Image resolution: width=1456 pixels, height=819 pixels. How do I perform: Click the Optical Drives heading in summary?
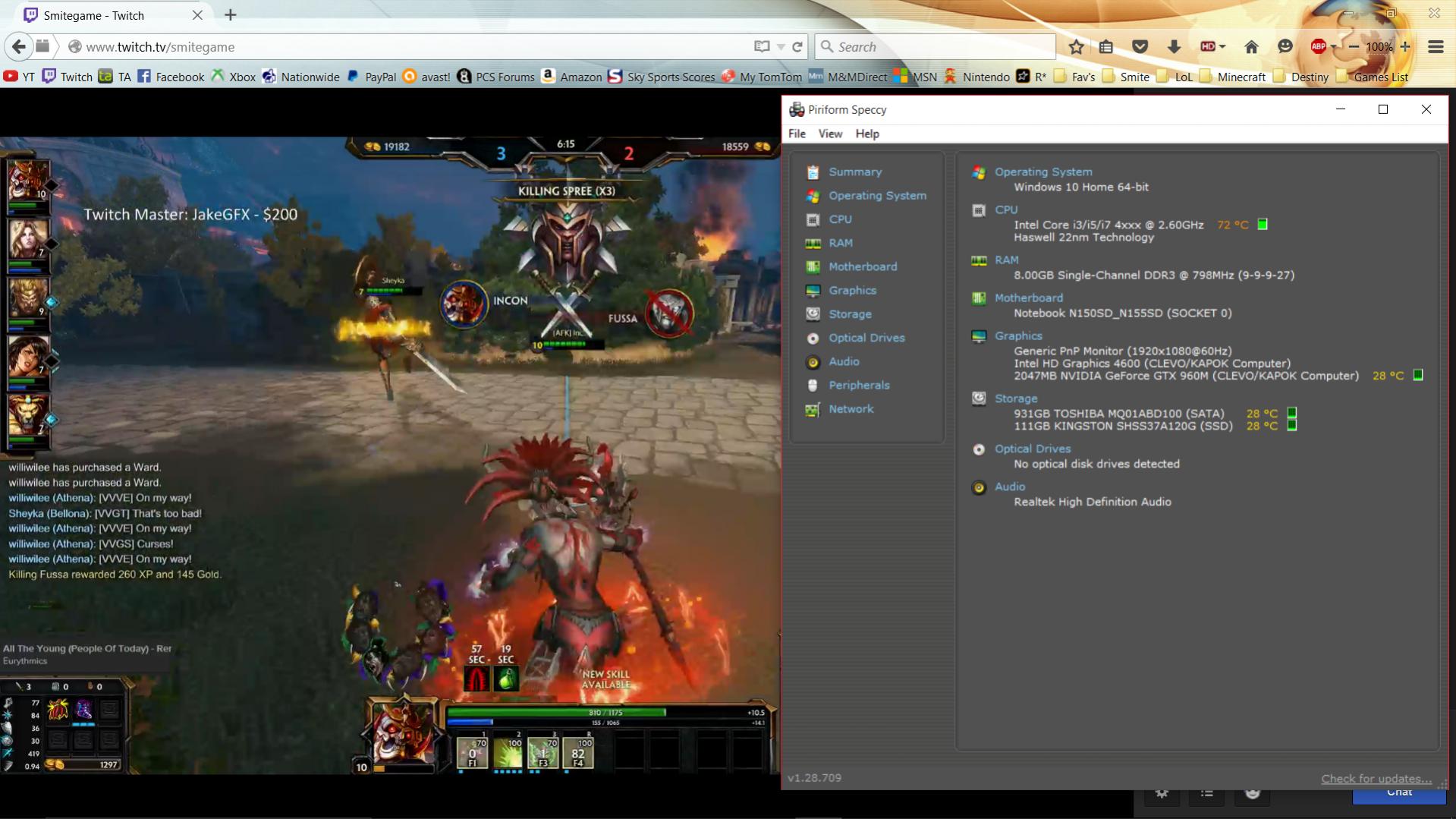click(1033, 449)
